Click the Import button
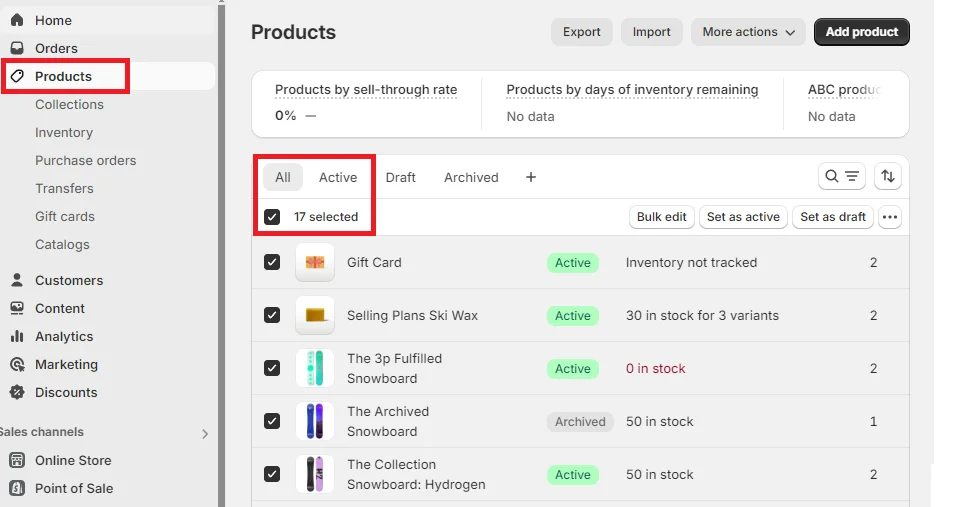Viewport: 959px width, 507px height. pos(651,32)
